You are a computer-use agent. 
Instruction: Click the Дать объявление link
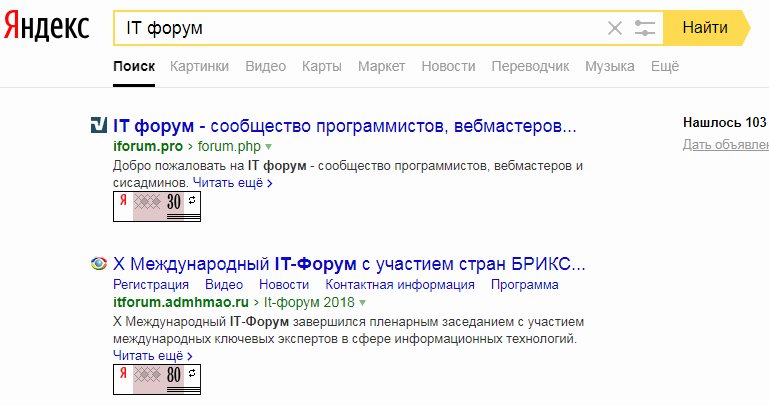[726, 144]
